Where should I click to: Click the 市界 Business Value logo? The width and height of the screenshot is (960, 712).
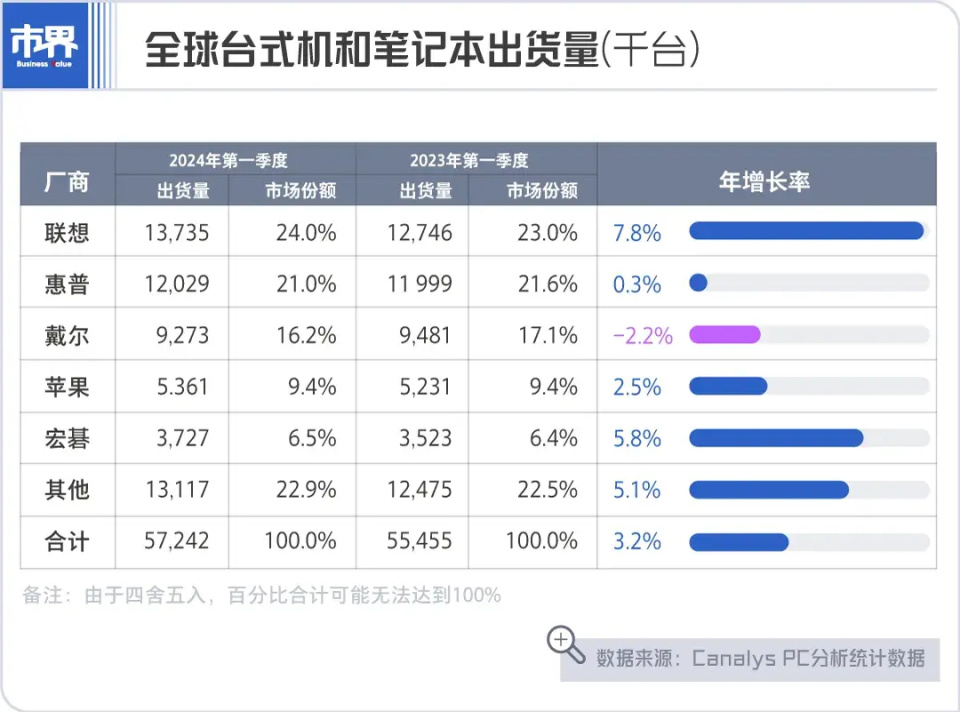44,45
